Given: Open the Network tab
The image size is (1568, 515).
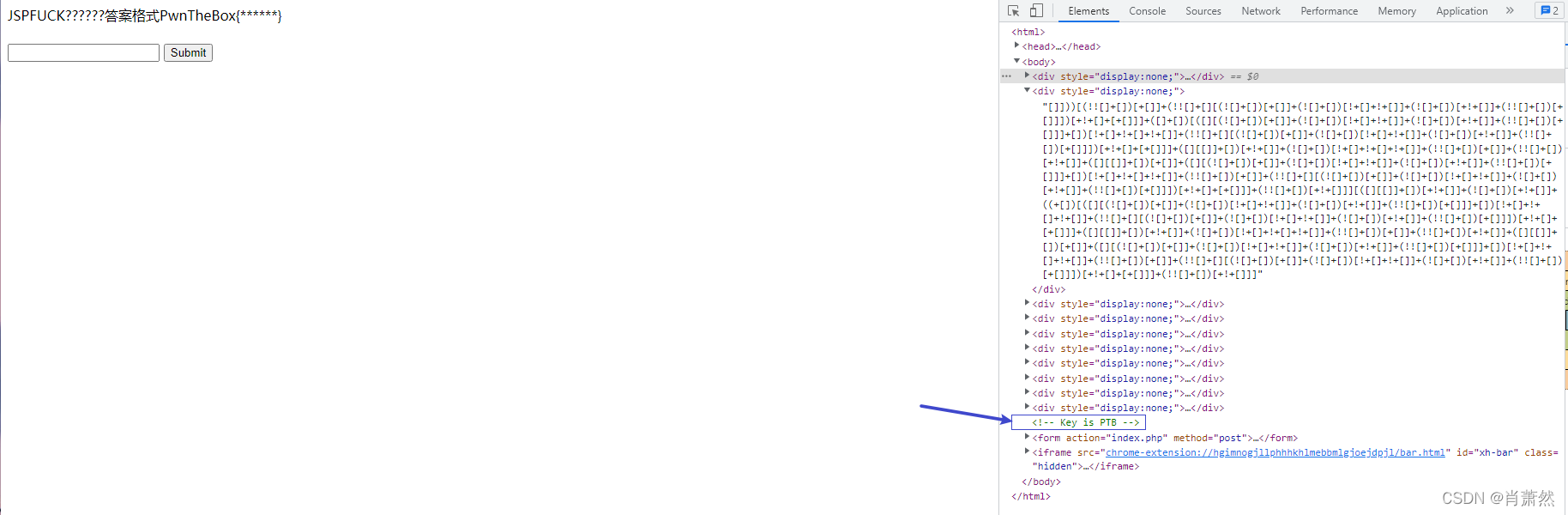Looking at the screenshot, I should click(1260, 11).
